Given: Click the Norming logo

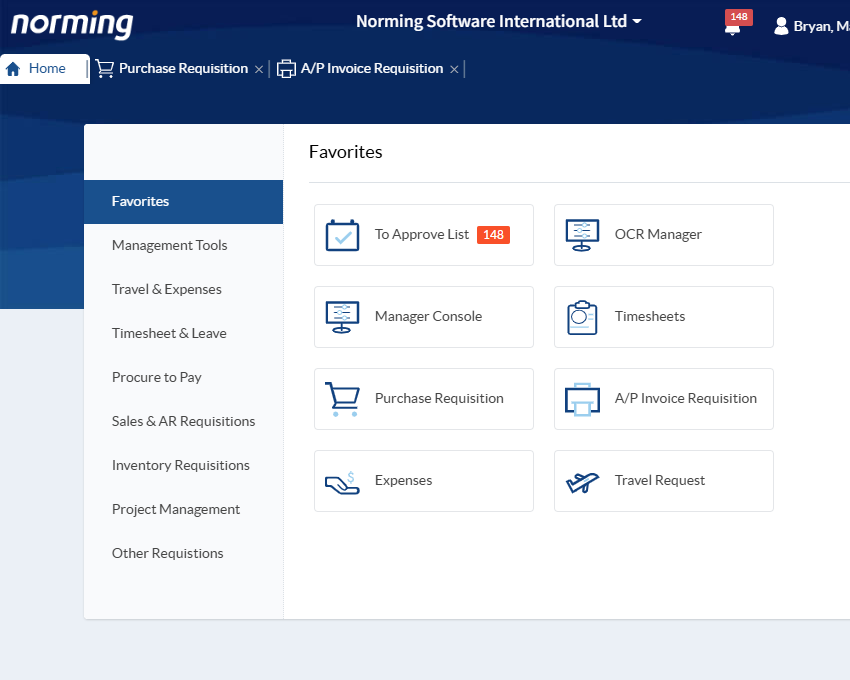Looking at the screenshot, I should click(x=71, y=23).
